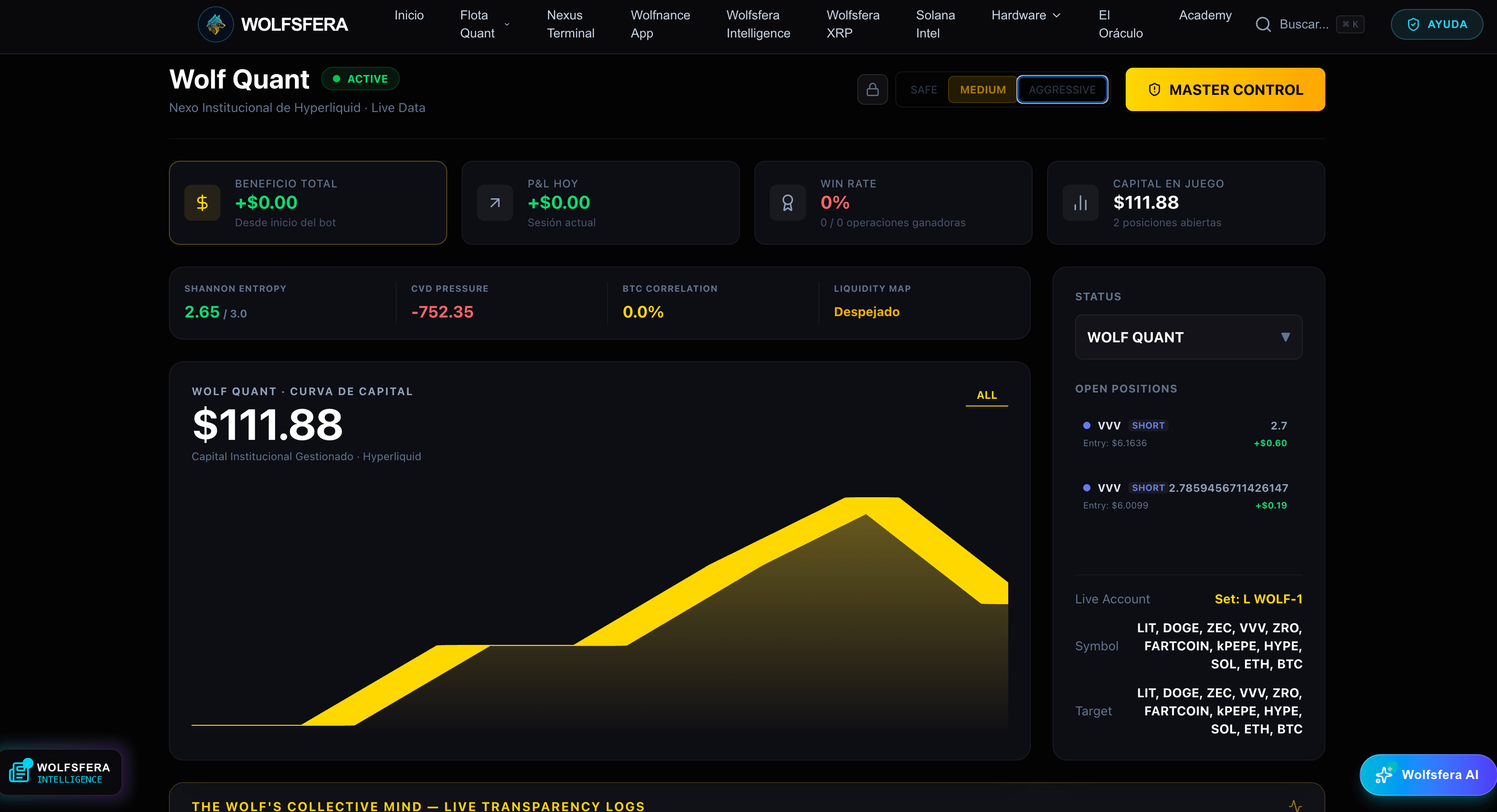1497x812 pixels.
Task: Go to Nexus Terminal page
Action: click(x=570, y=24)
